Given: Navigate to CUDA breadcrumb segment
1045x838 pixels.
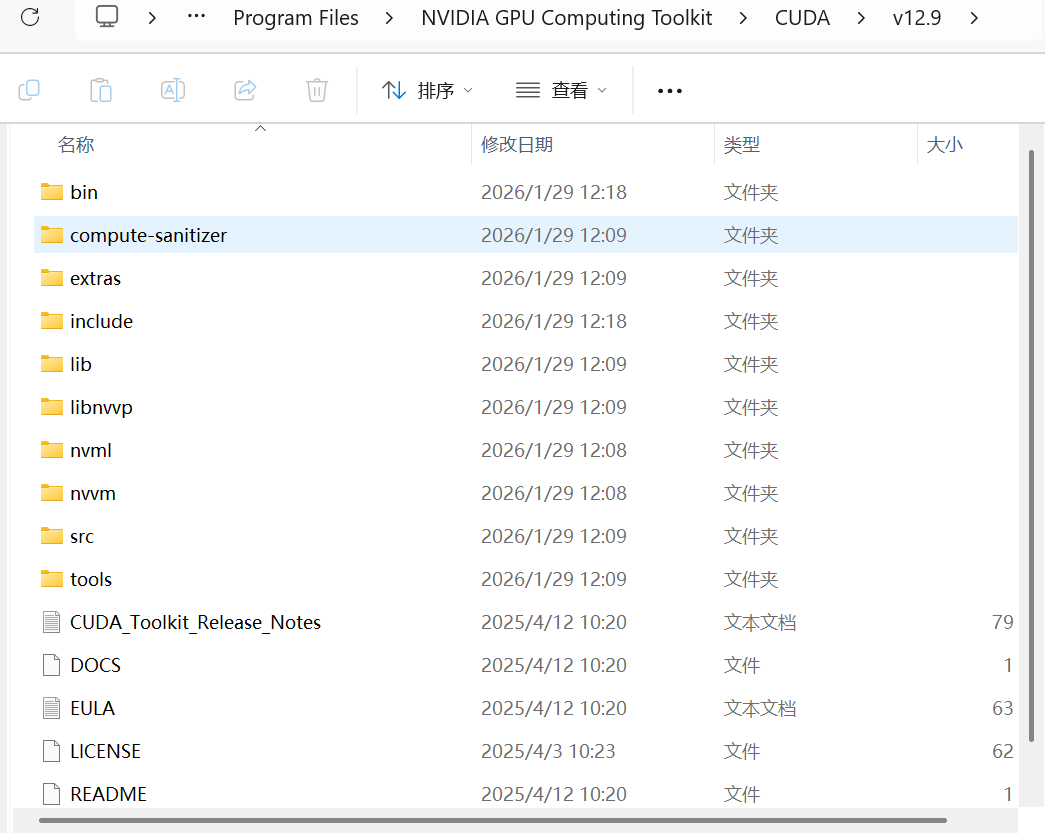Looking at the screenshot, I should tap(802, 18).
